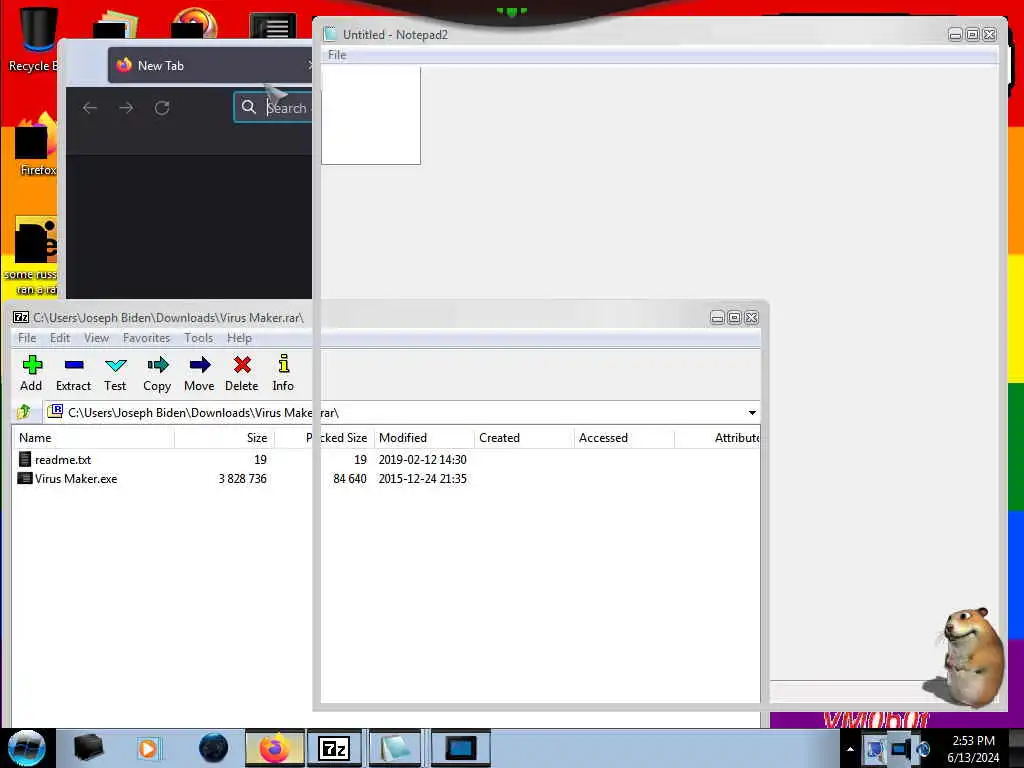Switch to Notepad2 taskbar button
Image resolution: width=1024 pixels, height=768 pixels.
[395, 748]
